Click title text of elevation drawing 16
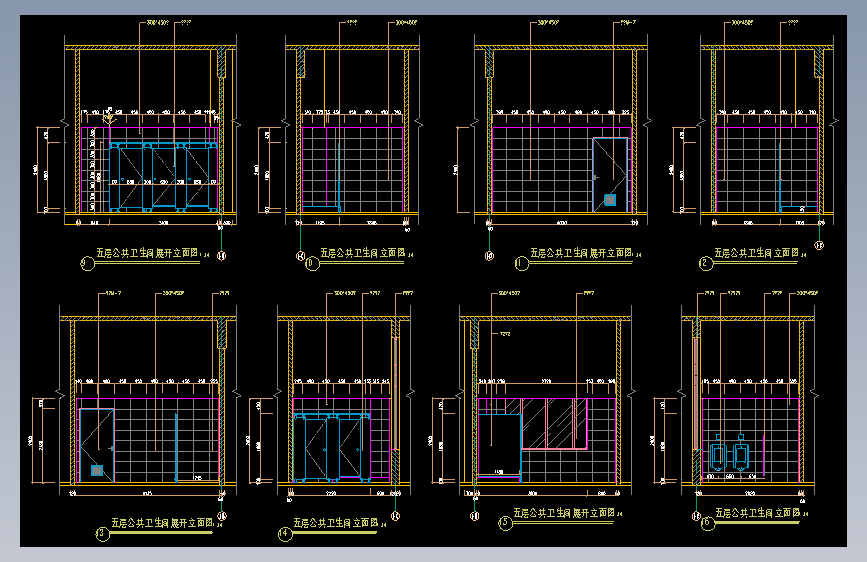 click(x=758, y=513)
